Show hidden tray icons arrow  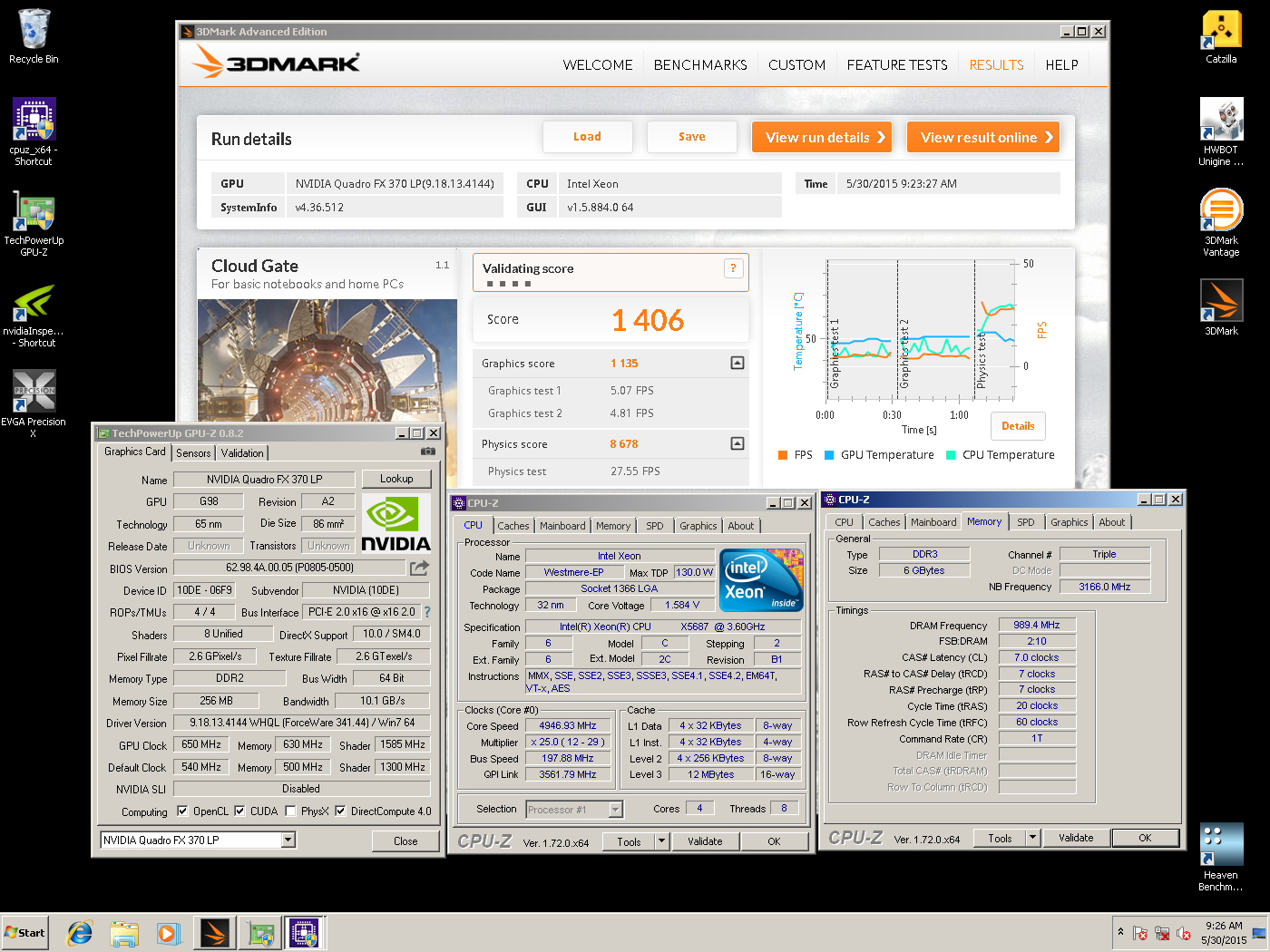click(x=1120, y=932)
